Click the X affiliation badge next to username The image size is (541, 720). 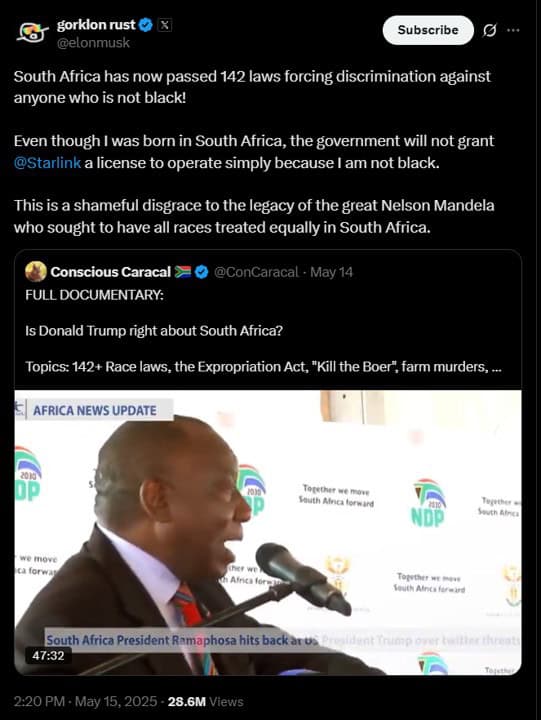pyautogui.click(x=164, y=25)
